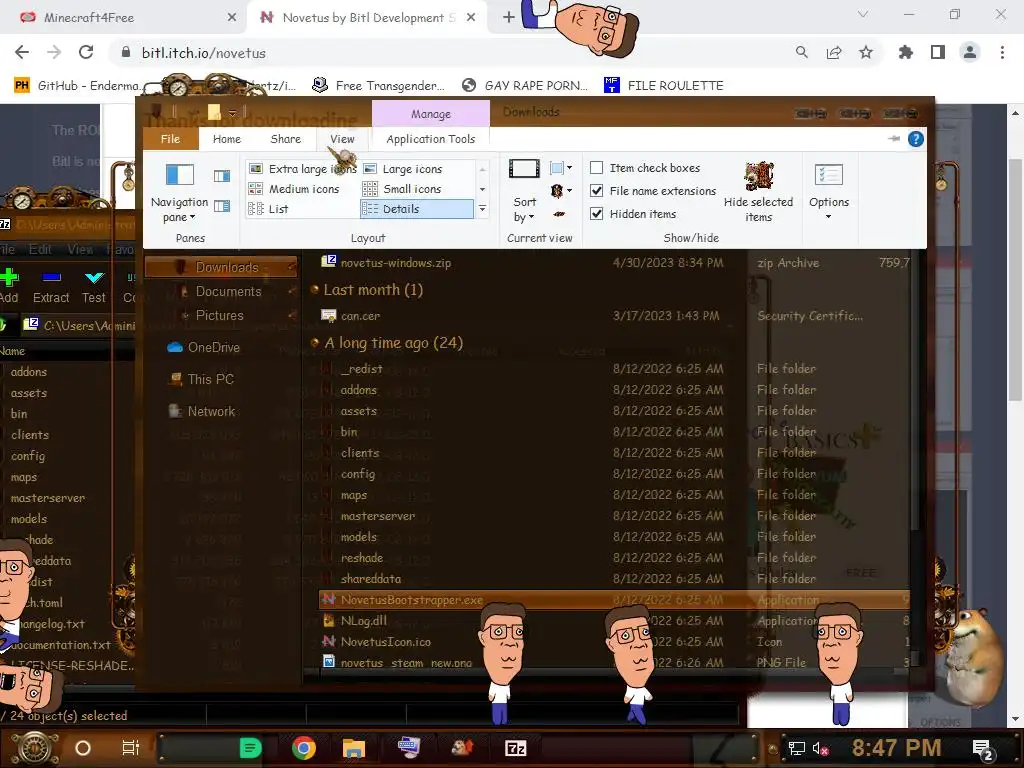1024x768 pixels.
Task: Choose Small icons layout
Action: click(403, 189)
